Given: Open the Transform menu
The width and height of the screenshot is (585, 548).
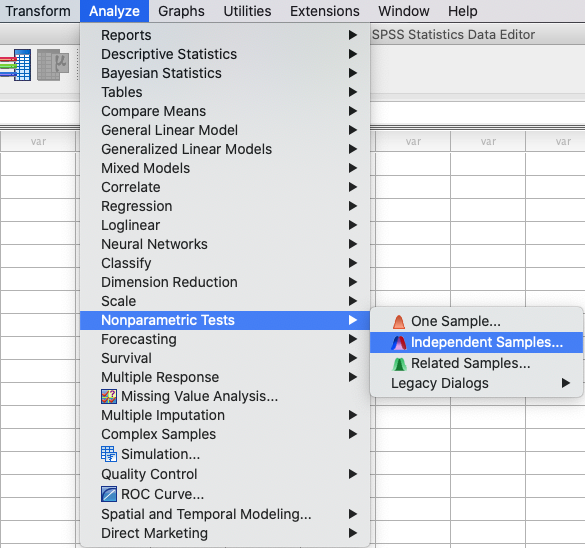Looking at the screenshot, I should tap(38, 11).
